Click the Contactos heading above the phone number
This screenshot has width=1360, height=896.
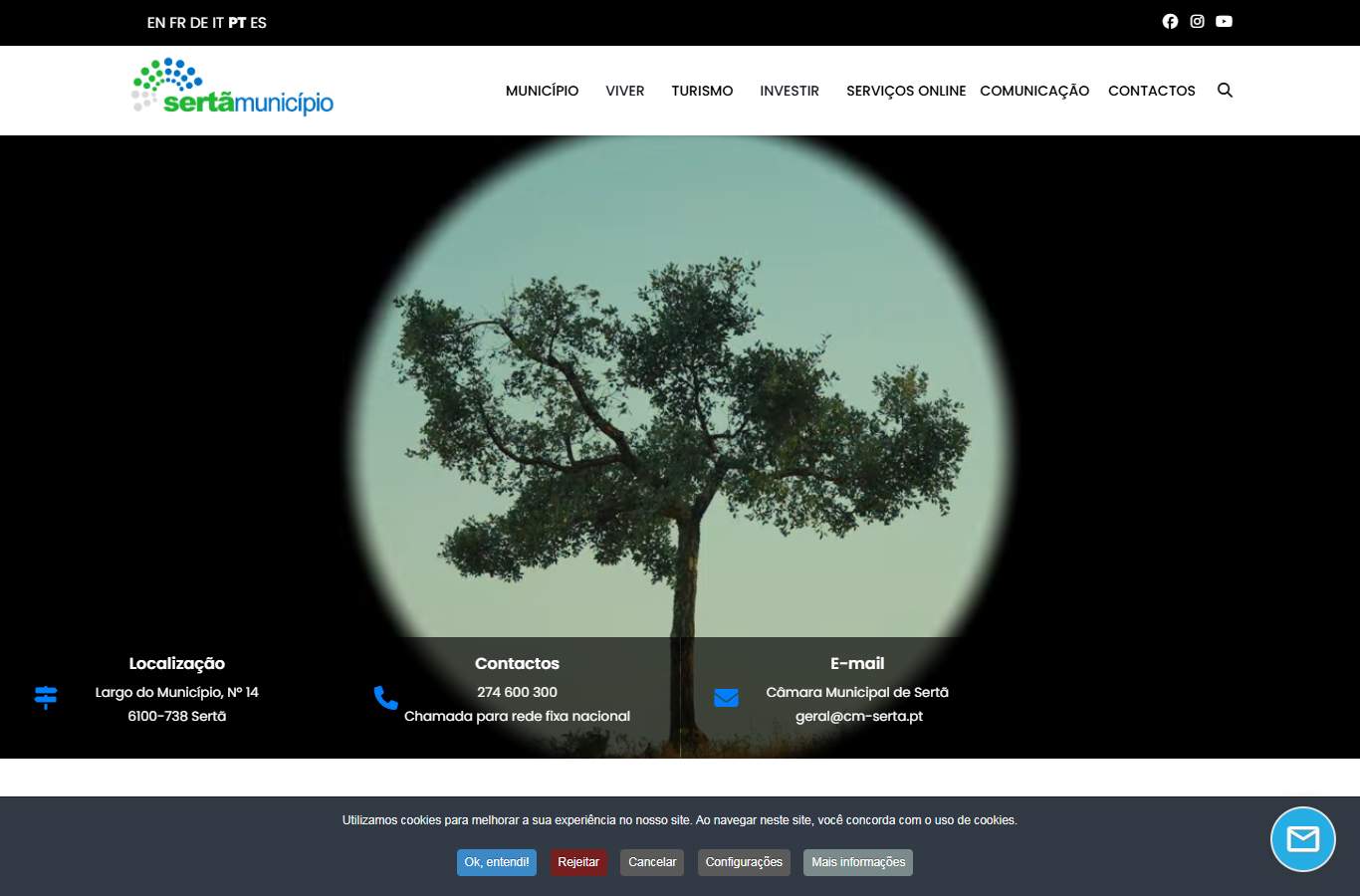point(517,663)
